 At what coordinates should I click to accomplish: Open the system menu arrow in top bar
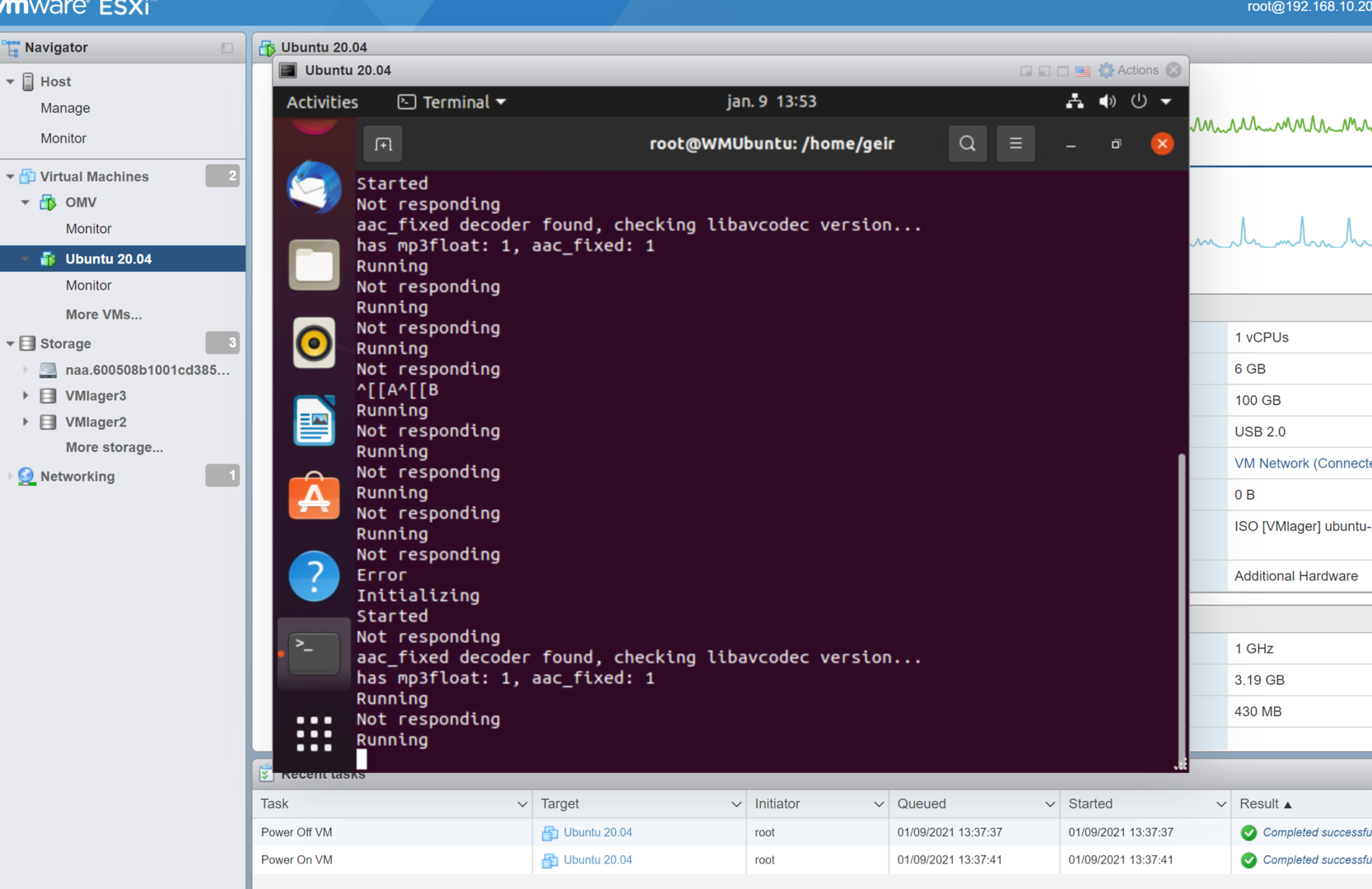click(x=1166, y=101)
